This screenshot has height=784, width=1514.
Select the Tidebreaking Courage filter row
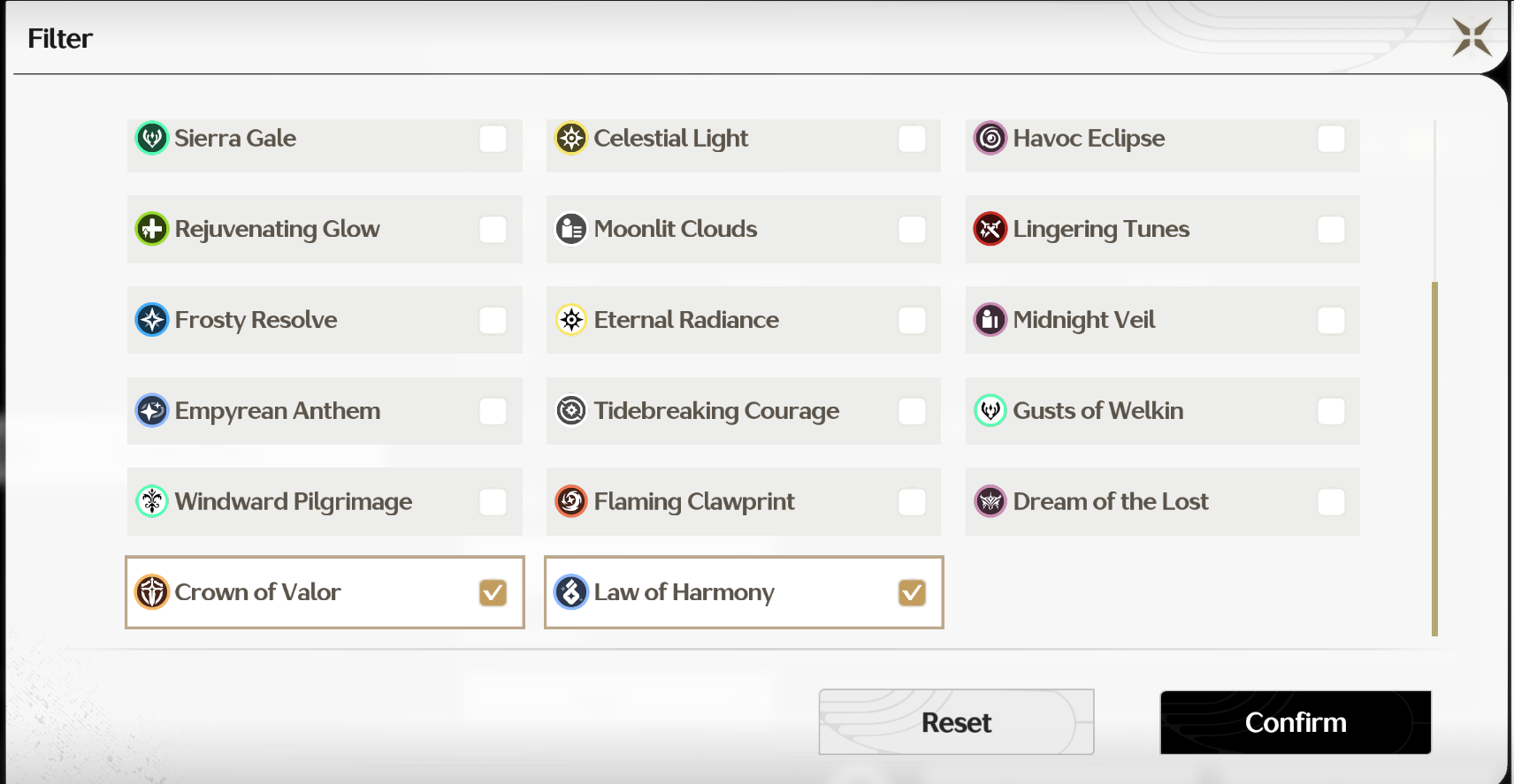[743, 411]
